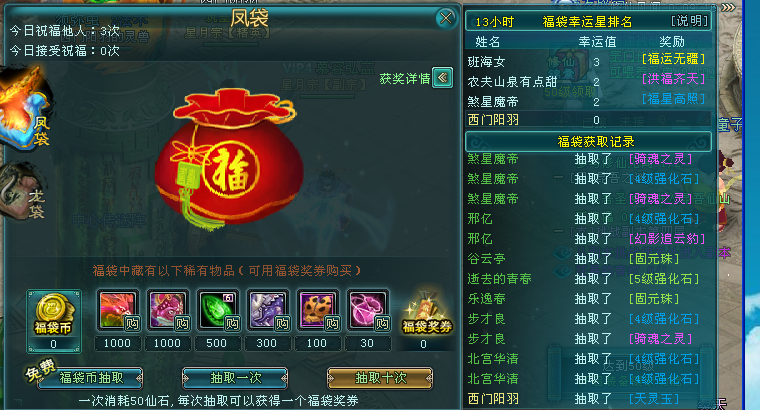760x410 pixels.
Task: Draw ten times with 抽取十次 button
Action: click(380, 378)
